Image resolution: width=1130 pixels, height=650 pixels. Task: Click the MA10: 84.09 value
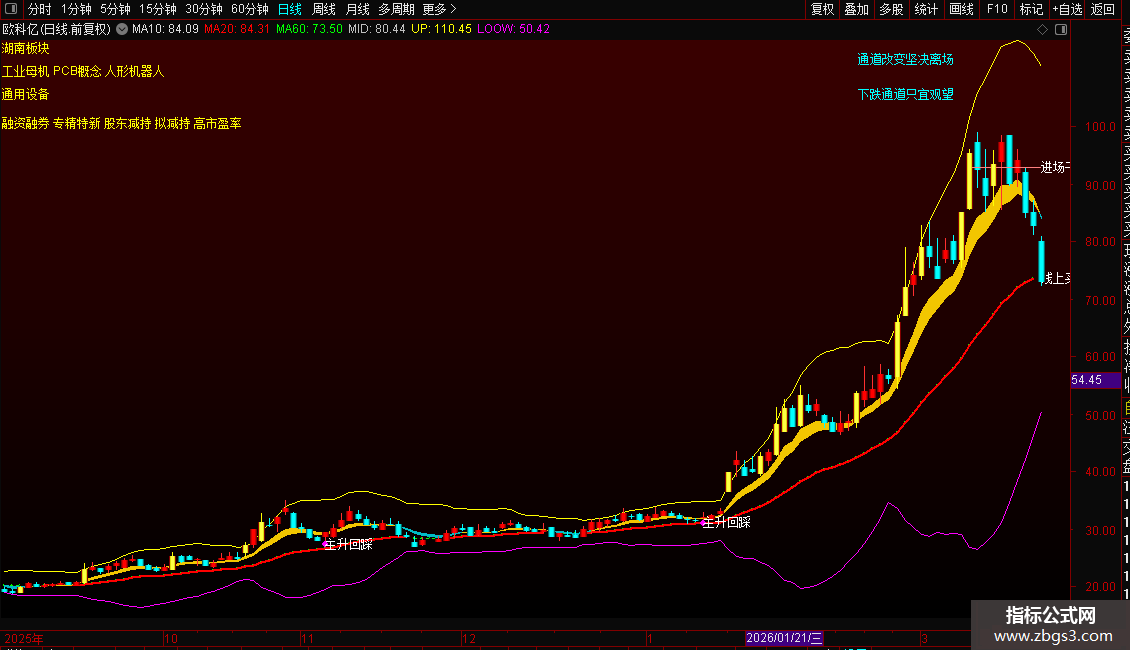(x=165, y=29)
